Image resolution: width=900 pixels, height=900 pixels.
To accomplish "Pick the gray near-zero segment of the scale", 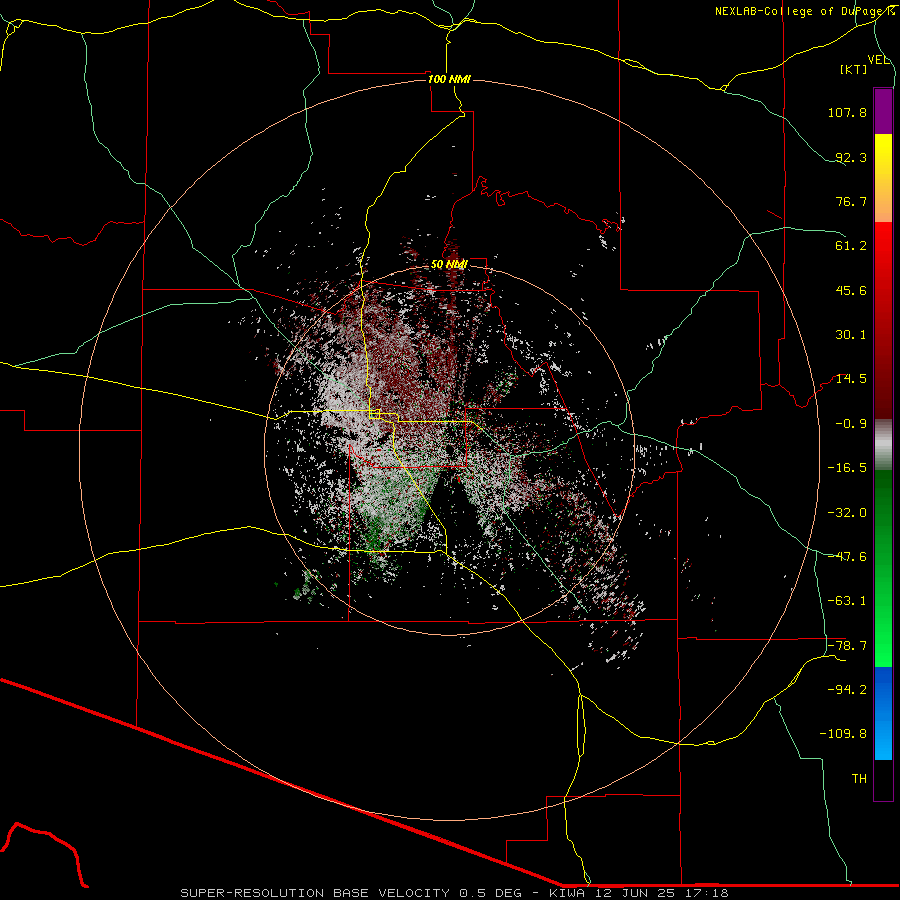I will 883,445.
